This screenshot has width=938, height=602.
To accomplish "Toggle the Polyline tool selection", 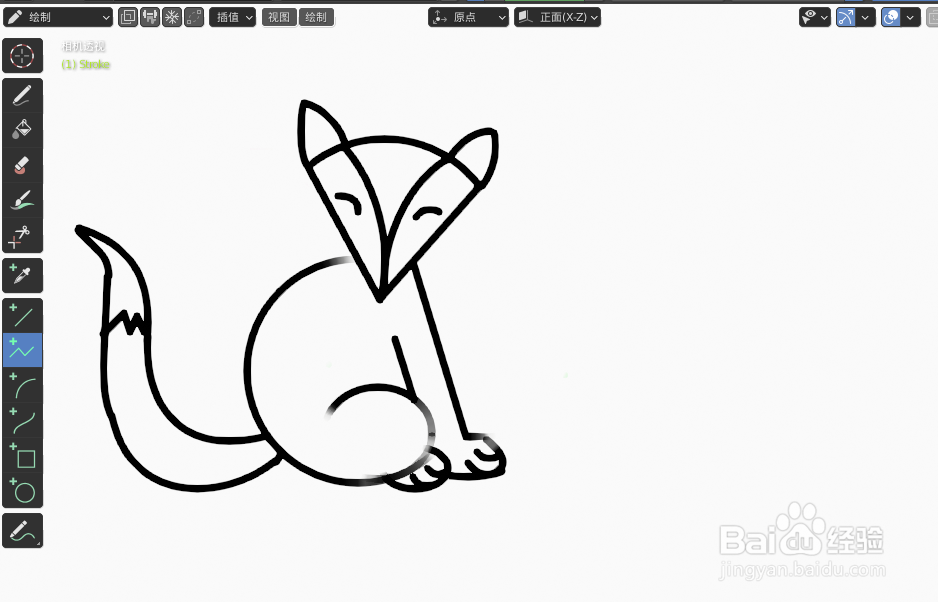I will (22, 351).
